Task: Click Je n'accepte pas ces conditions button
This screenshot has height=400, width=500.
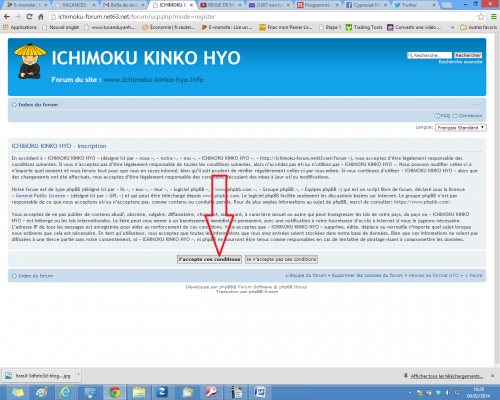Action: tap(281, 259)
